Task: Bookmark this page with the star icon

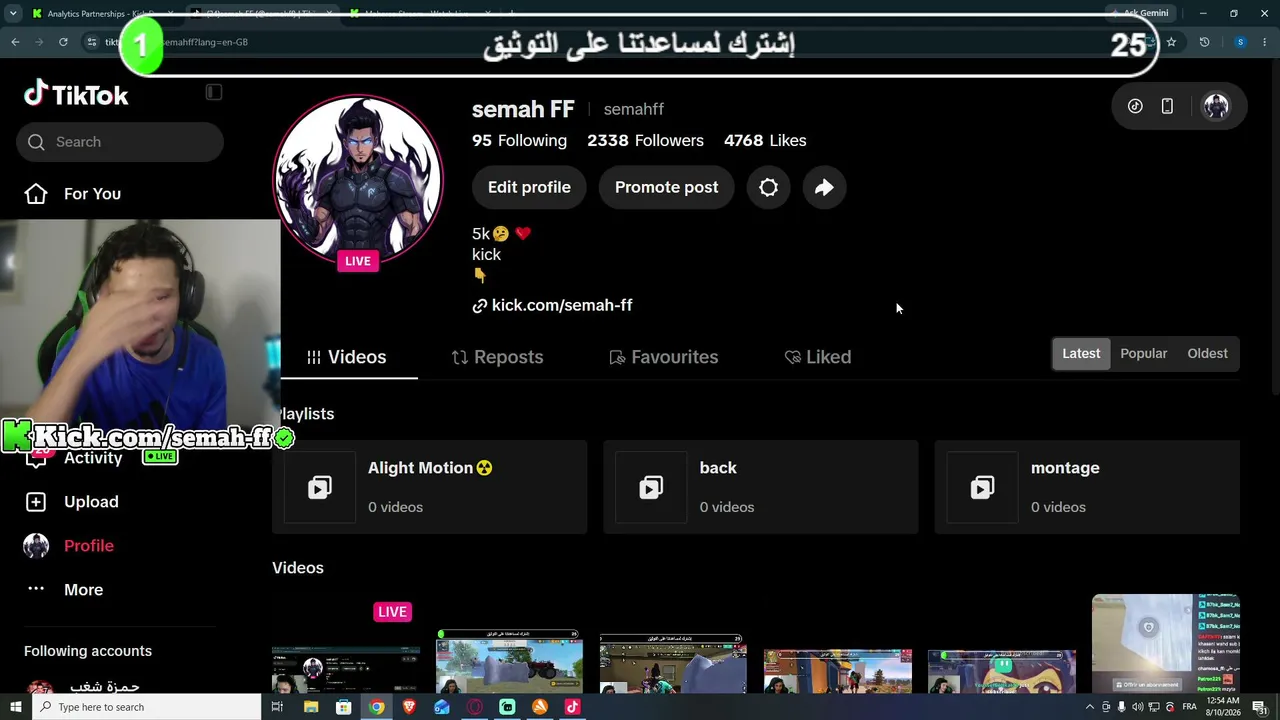Action: (1171, 42)
